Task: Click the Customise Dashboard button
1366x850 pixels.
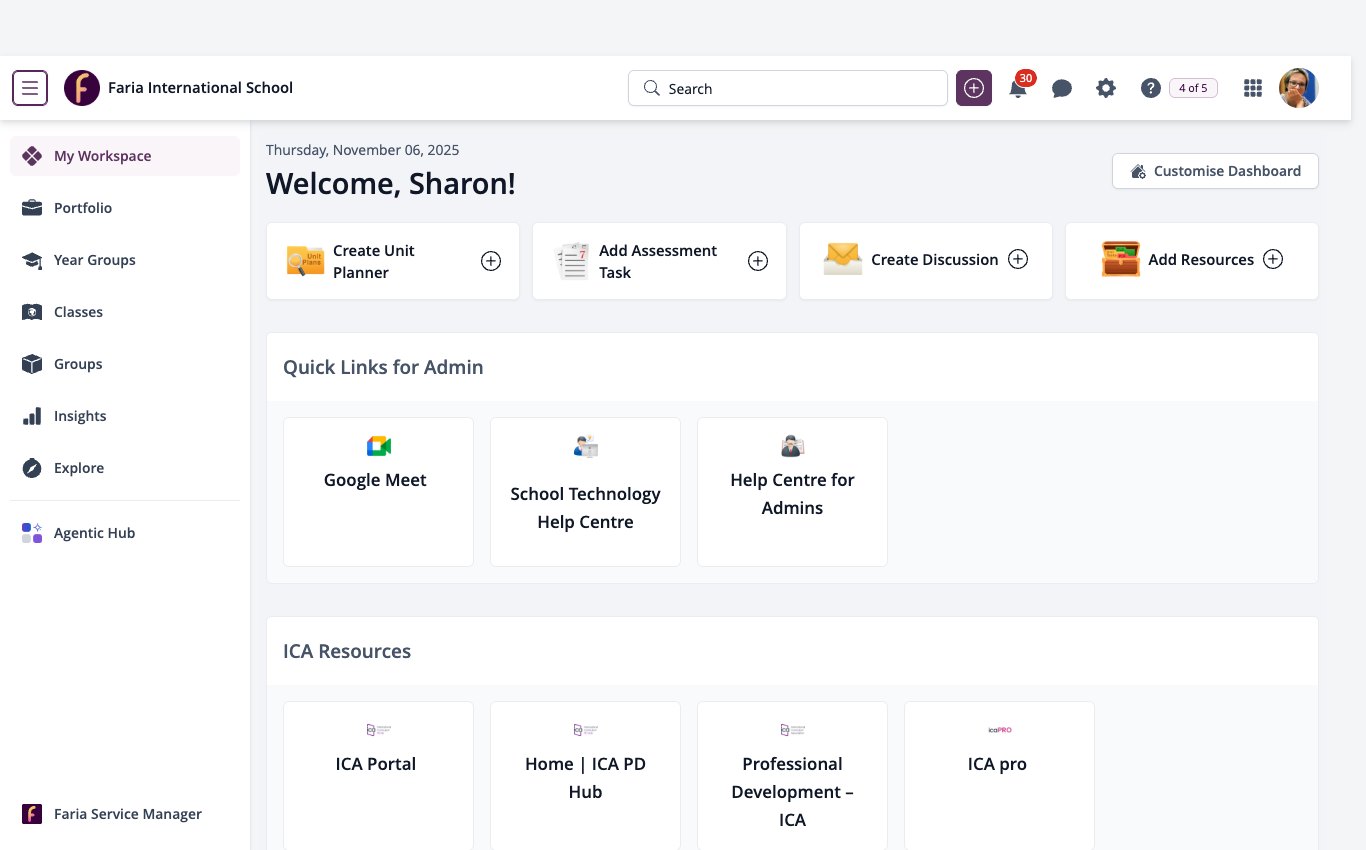Action: click(1215, 171)
